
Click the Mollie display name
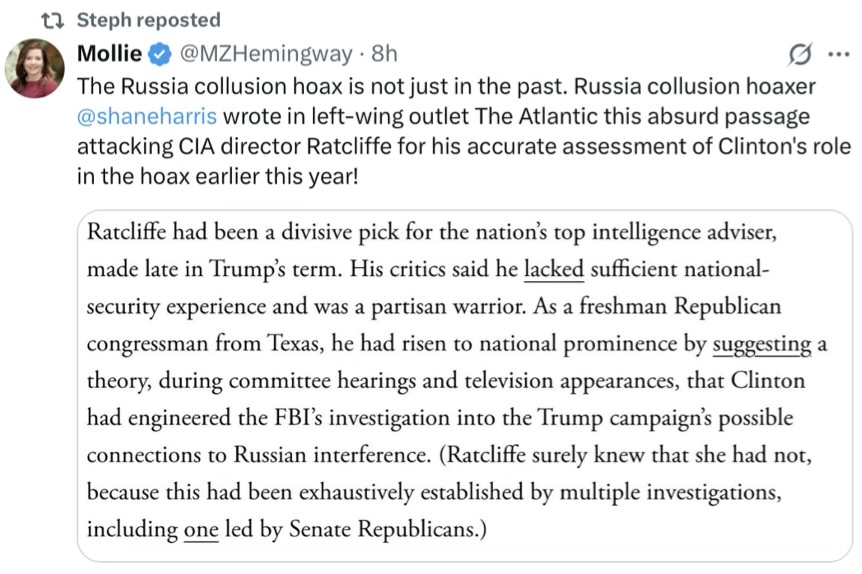tap(109, 53)
